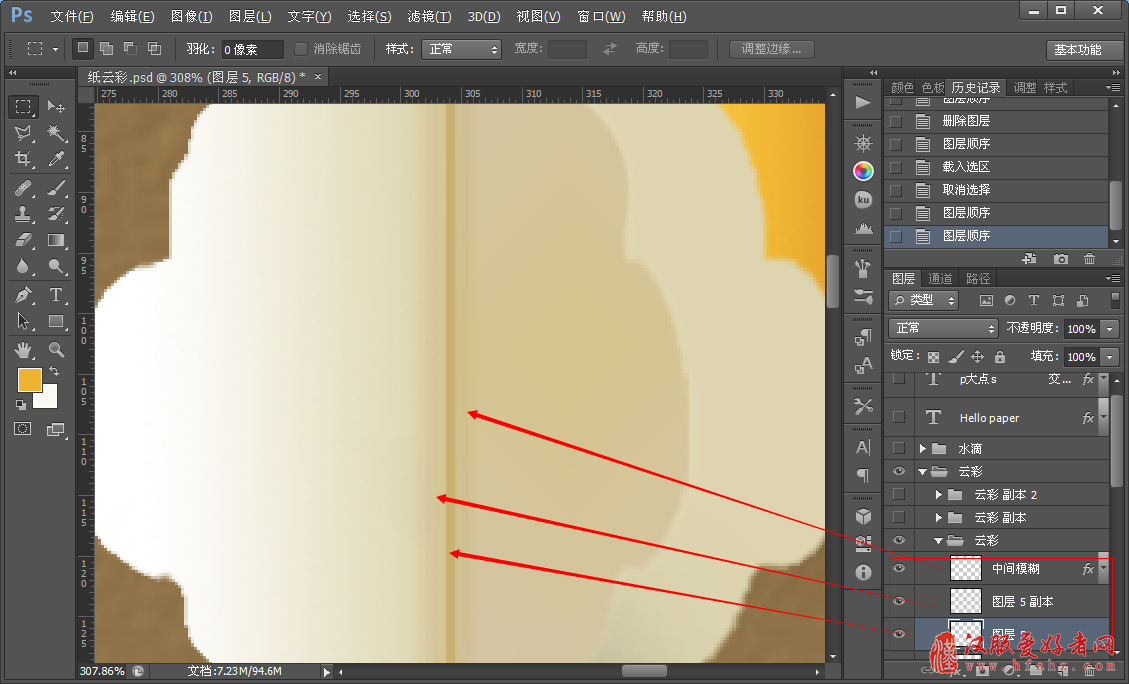
Task: Hide the 中间模糊 layer
Action: (x=899, y=568)
